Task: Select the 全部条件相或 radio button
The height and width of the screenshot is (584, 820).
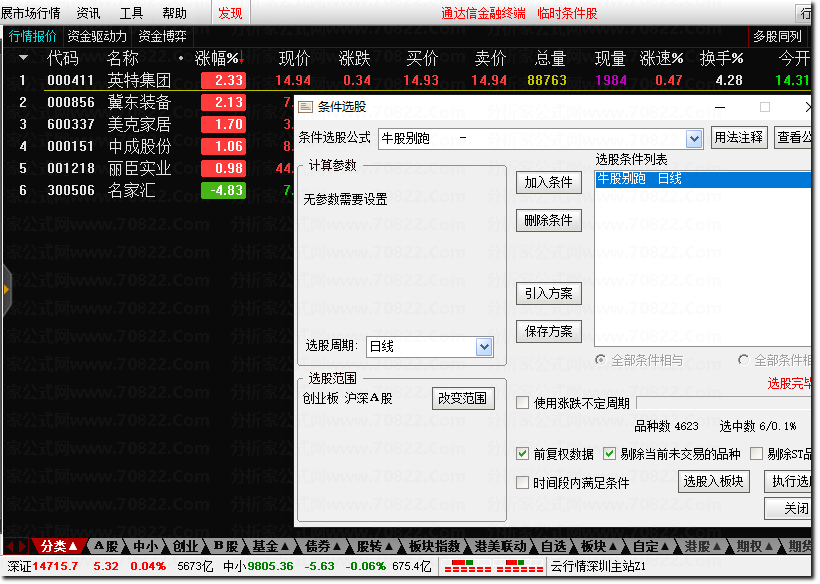Action: (743, 360)
